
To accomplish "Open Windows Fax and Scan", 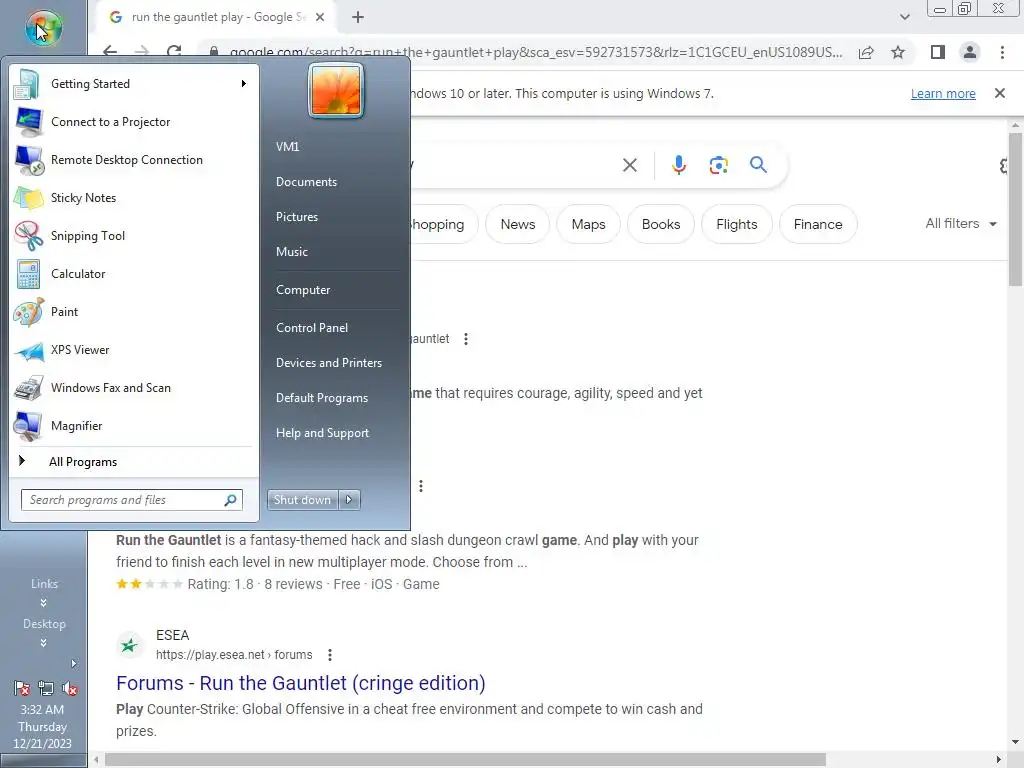I will [x=134, y=387].
